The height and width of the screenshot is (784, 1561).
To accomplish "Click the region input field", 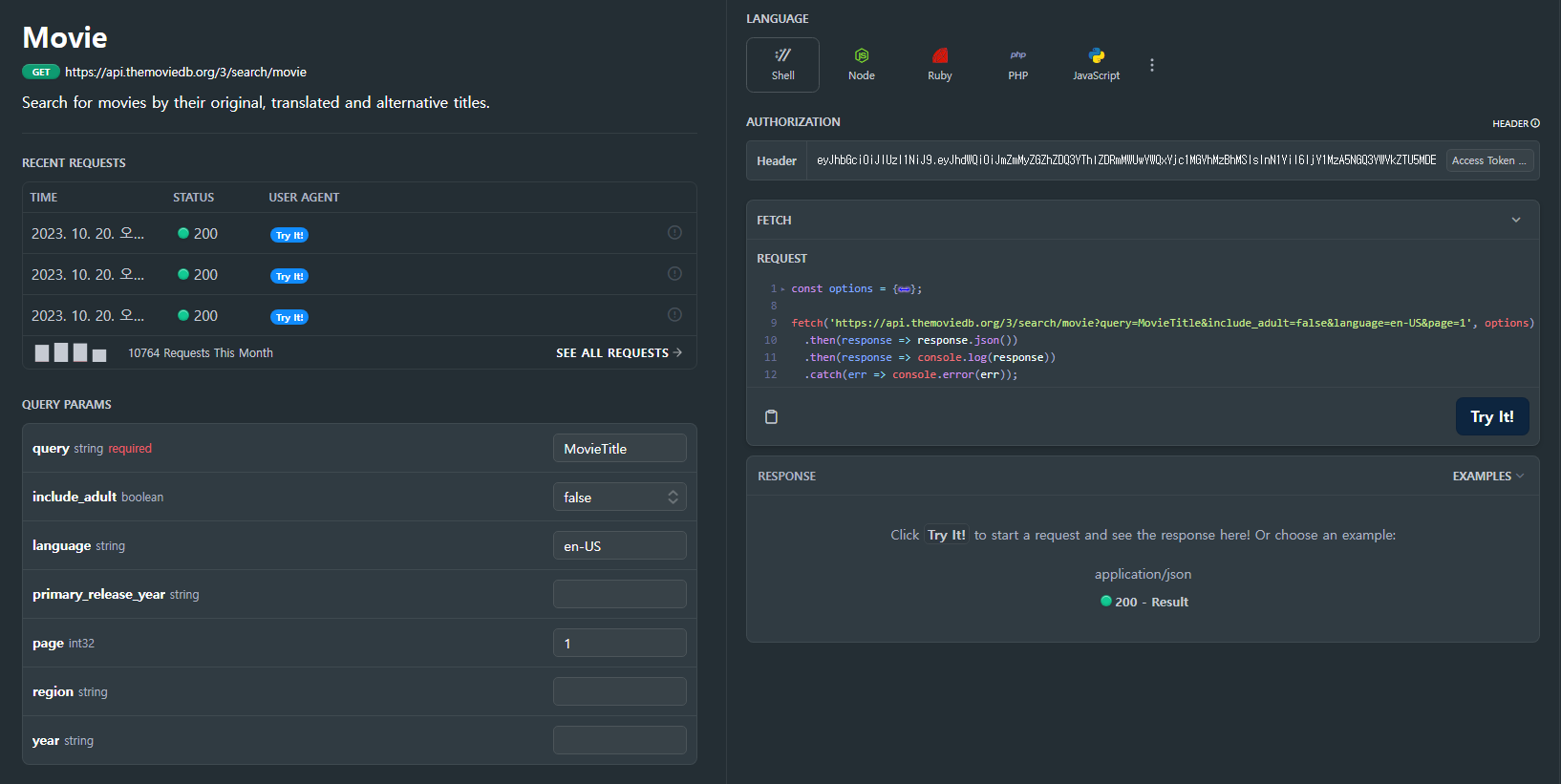I will 620,691.
